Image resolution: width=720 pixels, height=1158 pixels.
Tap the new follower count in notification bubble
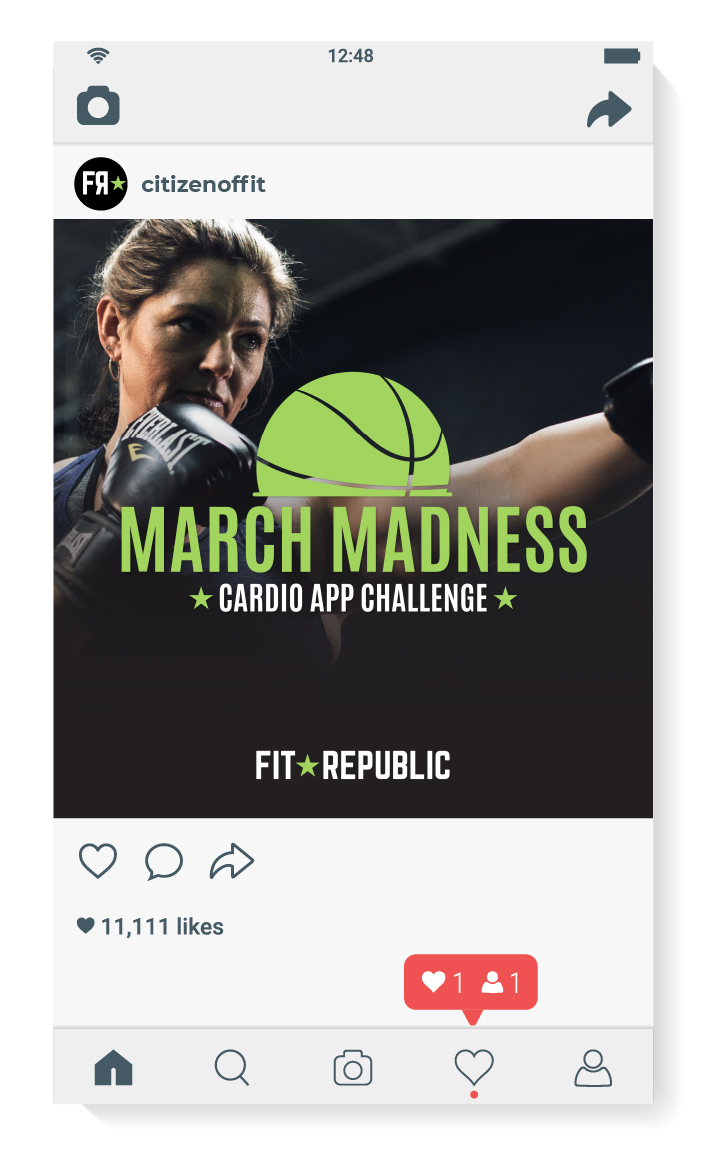tap(501, 982)
